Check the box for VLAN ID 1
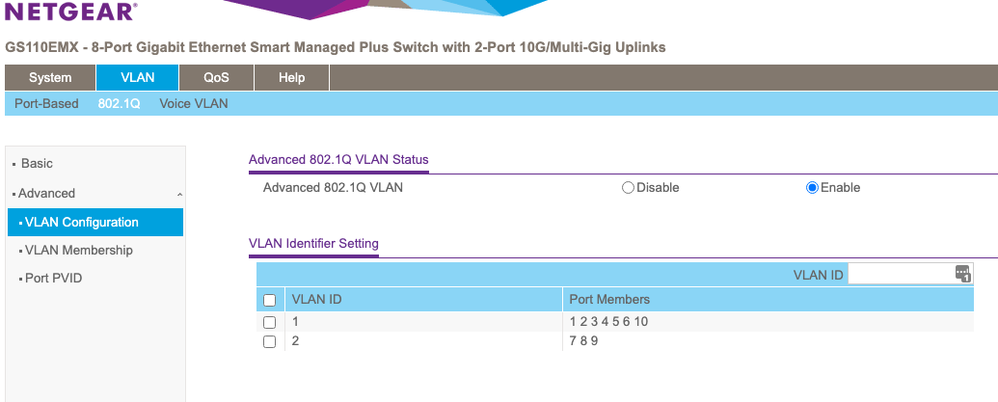Screen dimensions: 998x402 (x=269, y=323)
